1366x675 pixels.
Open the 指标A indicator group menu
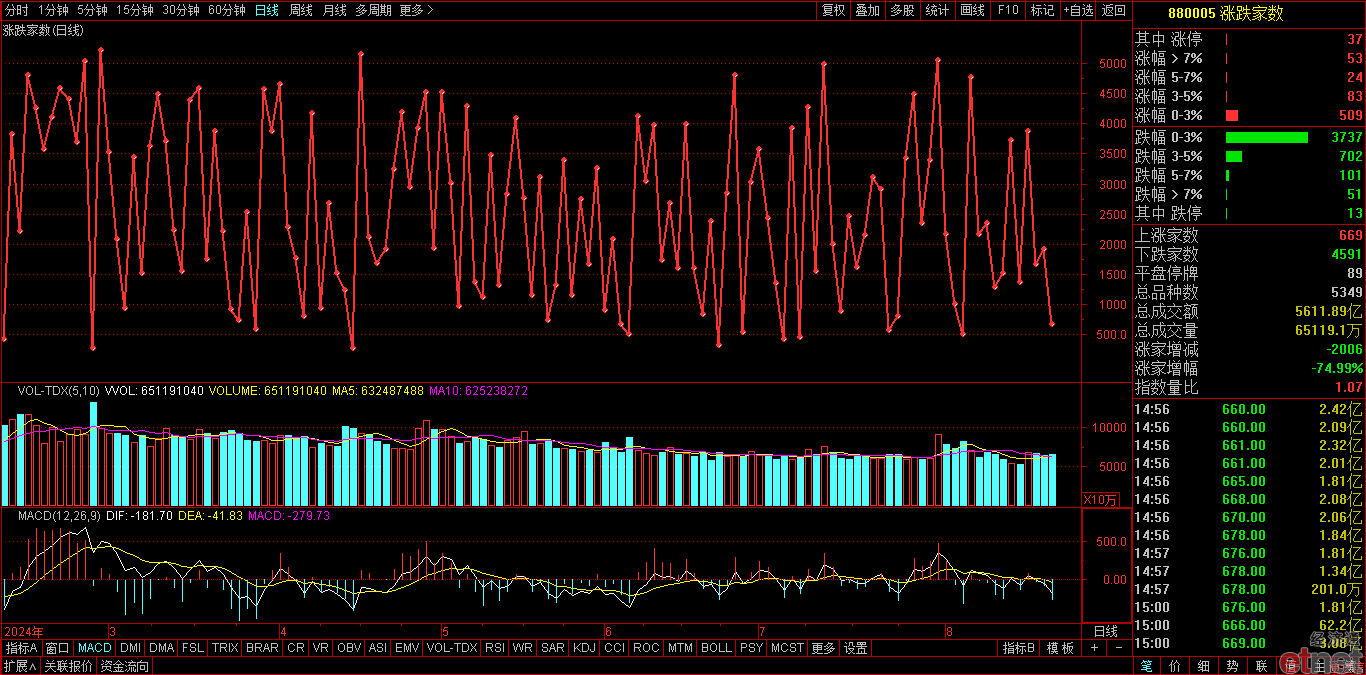click(x=21, y=648)
